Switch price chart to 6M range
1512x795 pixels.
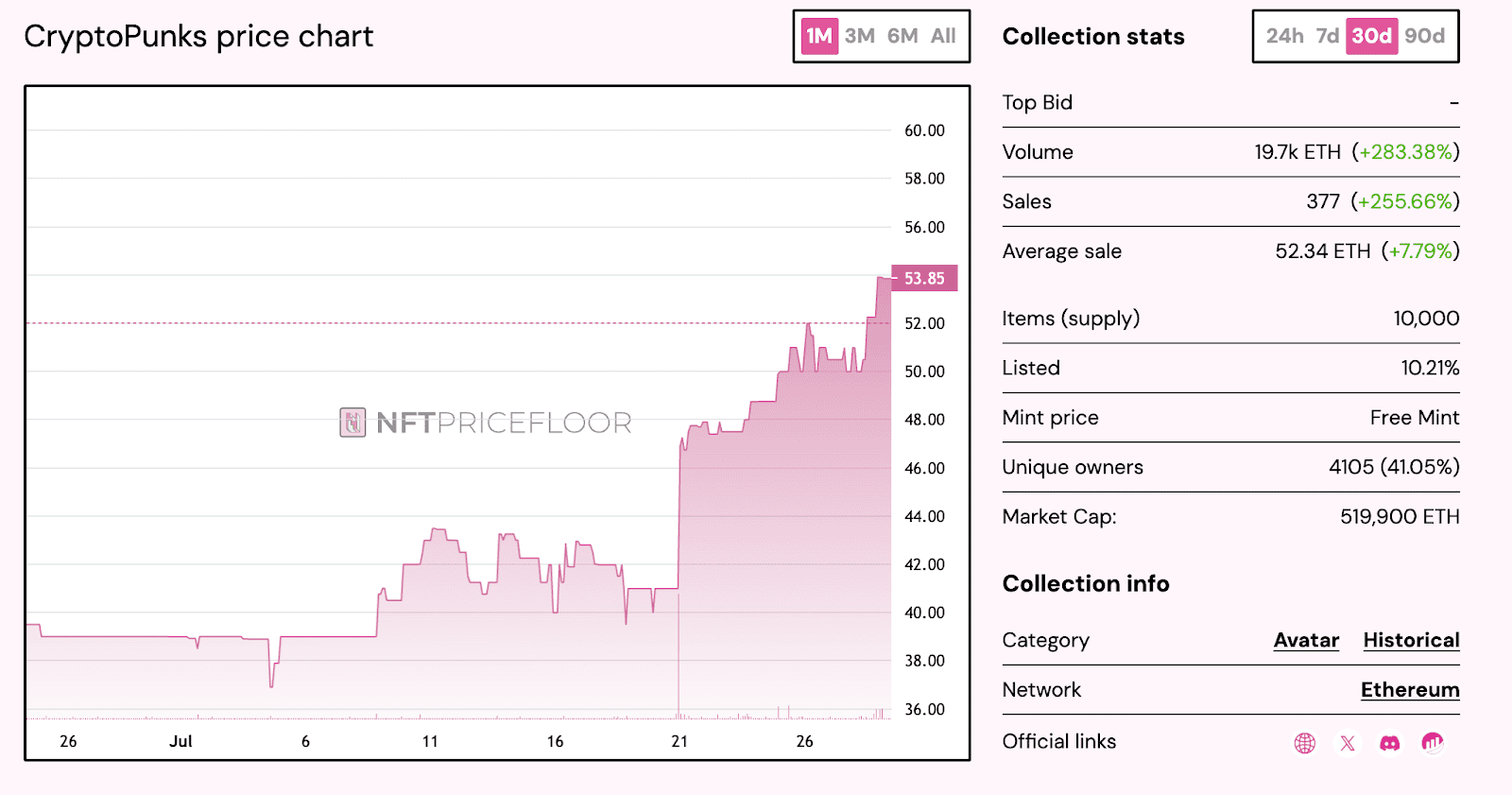902,36
